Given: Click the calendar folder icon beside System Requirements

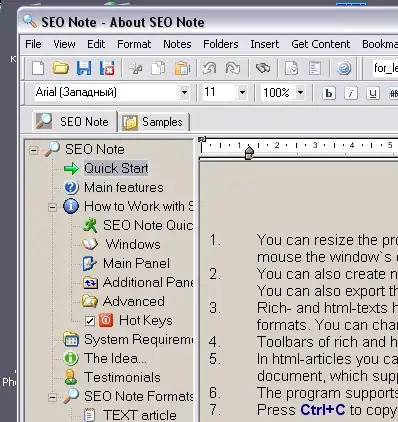Looking at the screenshot, I should tap(71, 339).
